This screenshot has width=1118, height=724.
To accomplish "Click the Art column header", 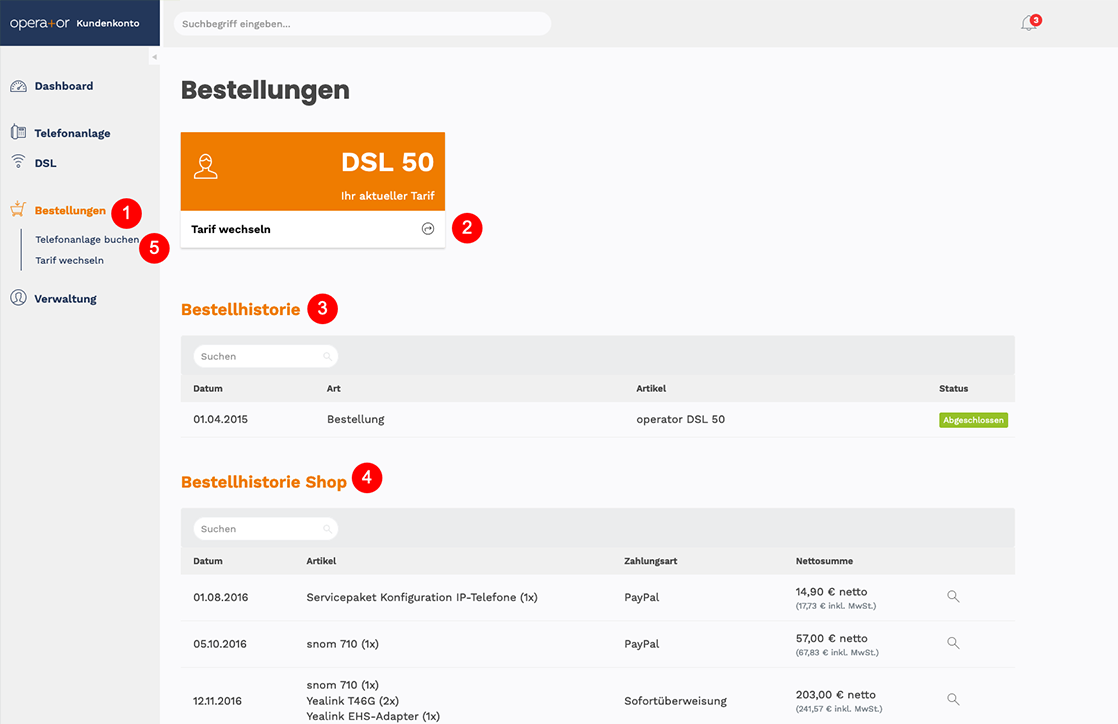I will point(334,389).
